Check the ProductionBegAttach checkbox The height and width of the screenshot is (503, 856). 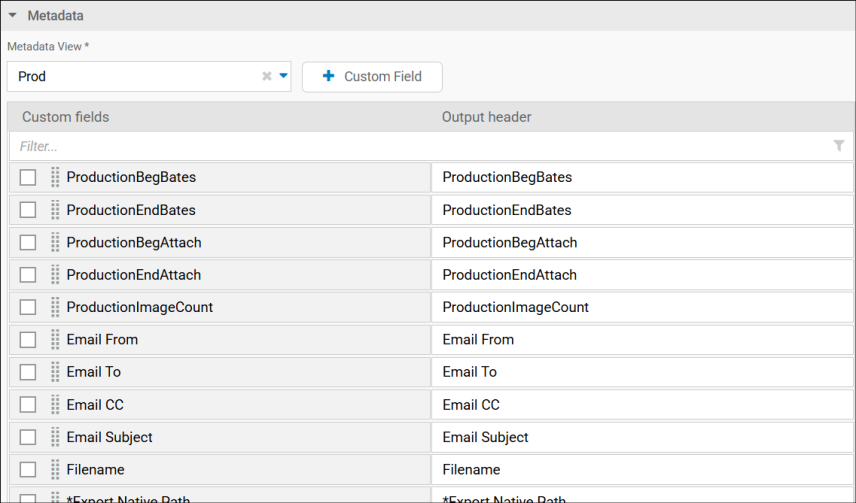click(28, 242)
